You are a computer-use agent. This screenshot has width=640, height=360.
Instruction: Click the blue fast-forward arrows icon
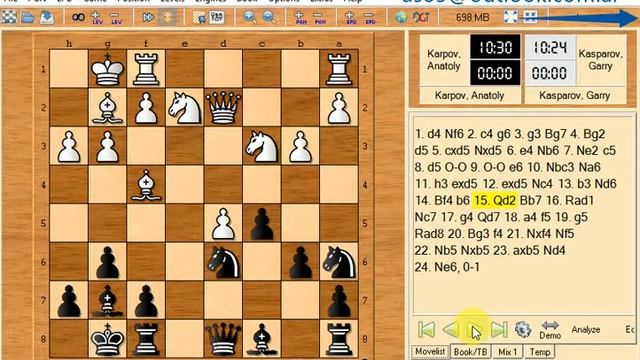click(148, 17)
